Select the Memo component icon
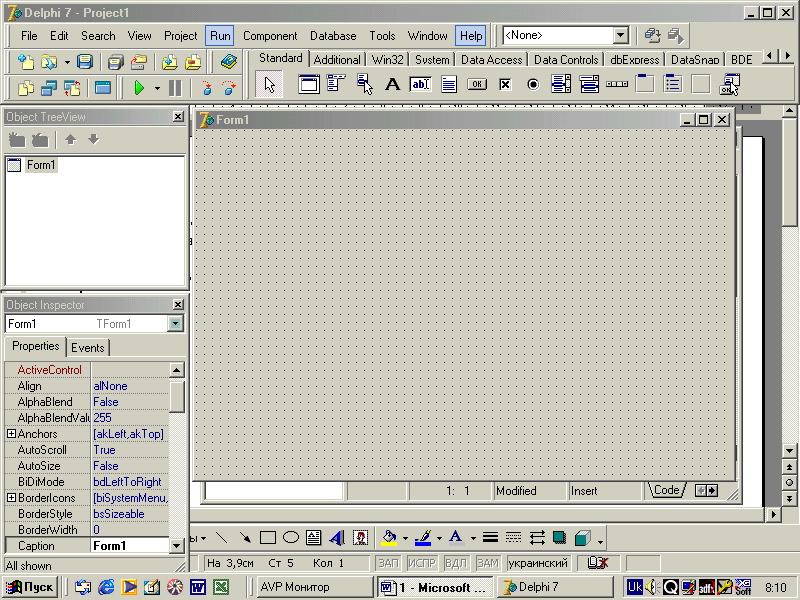The width and height of the screenshot is (800, 600). click(x=448, y=84)
